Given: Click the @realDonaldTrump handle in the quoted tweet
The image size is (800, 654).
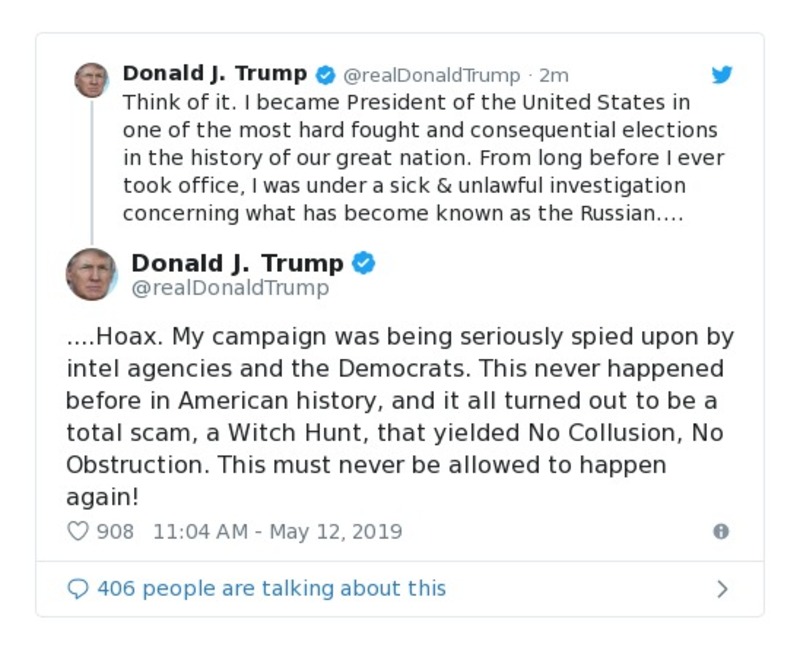Looking at the screenshot, I should 429,73.
